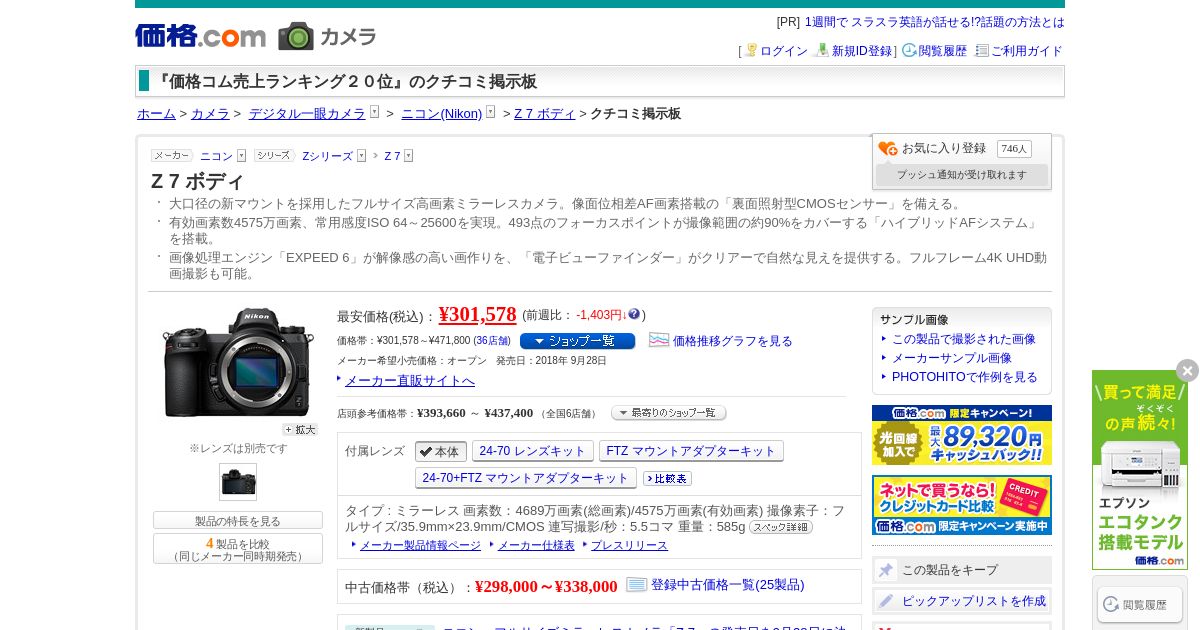Click the price change help question icon
This screenshot has height=630, width=1200.
(x=634, y=314)
